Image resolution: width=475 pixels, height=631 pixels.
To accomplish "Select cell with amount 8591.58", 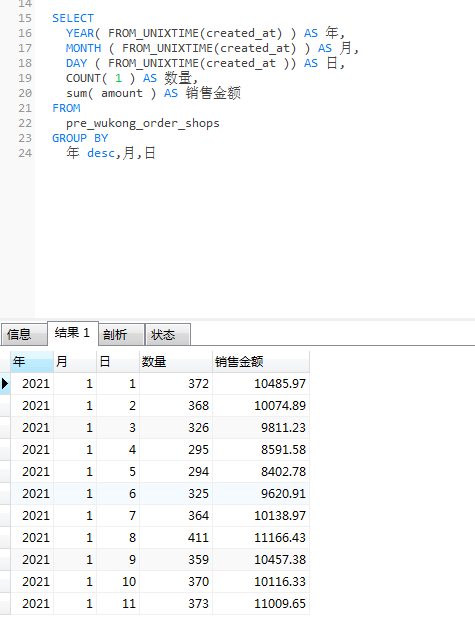I will (x=261, y=450).
